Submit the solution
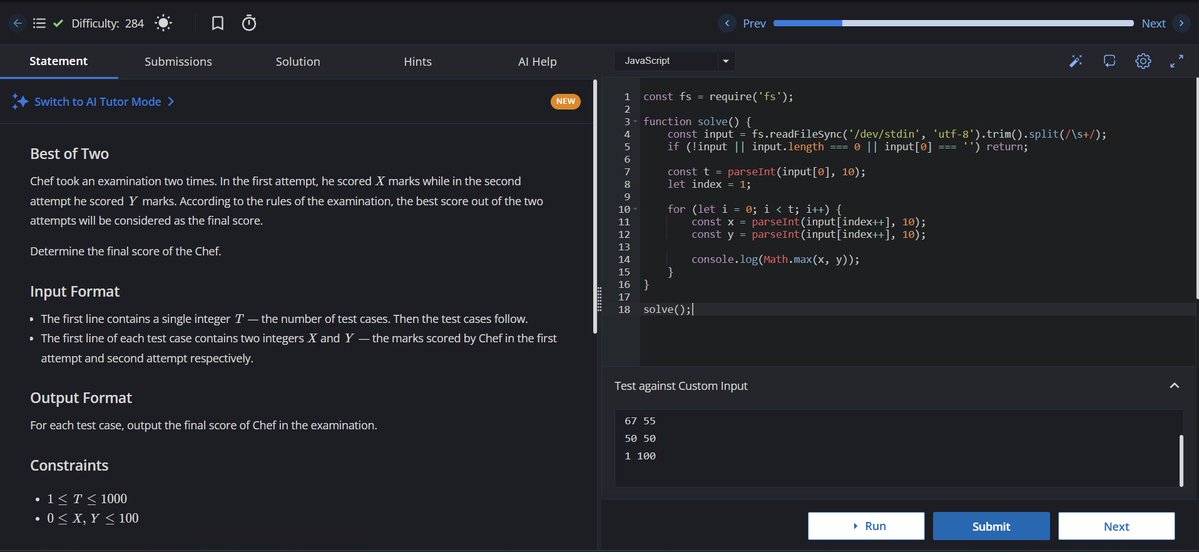 tap(991, 526)
